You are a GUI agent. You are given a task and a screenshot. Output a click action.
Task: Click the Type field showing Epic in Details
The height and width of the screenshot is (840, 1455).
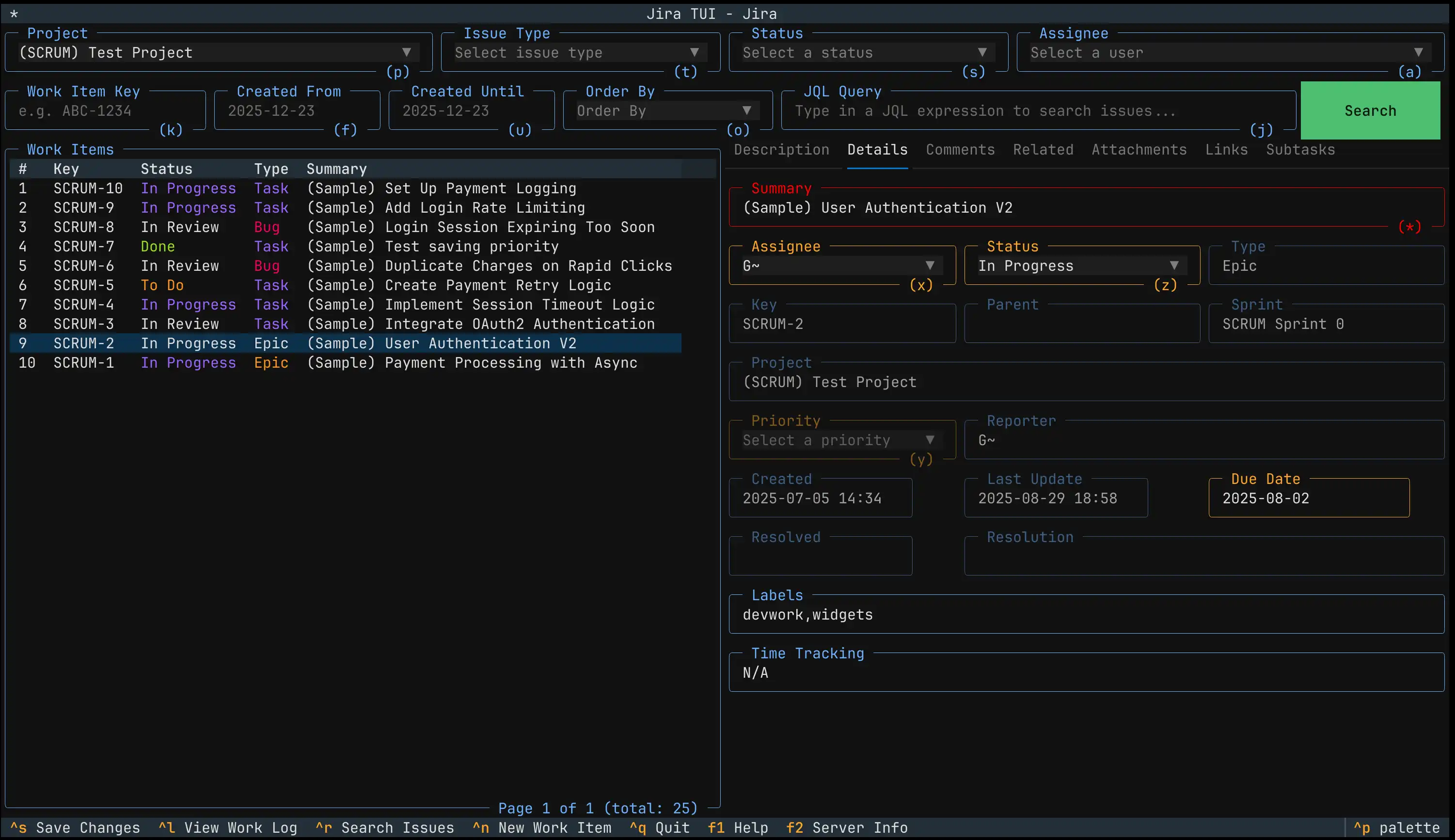click(1326, 266)
